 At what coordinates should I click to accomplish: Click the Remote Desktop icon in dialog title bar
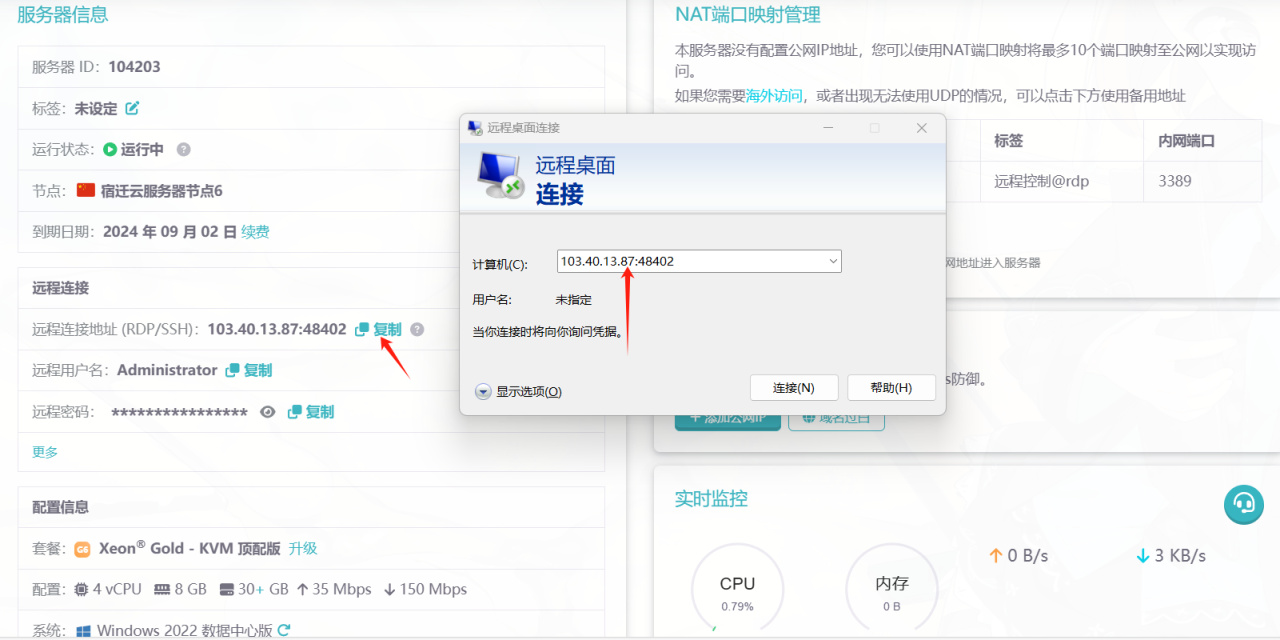pos(474,128)
